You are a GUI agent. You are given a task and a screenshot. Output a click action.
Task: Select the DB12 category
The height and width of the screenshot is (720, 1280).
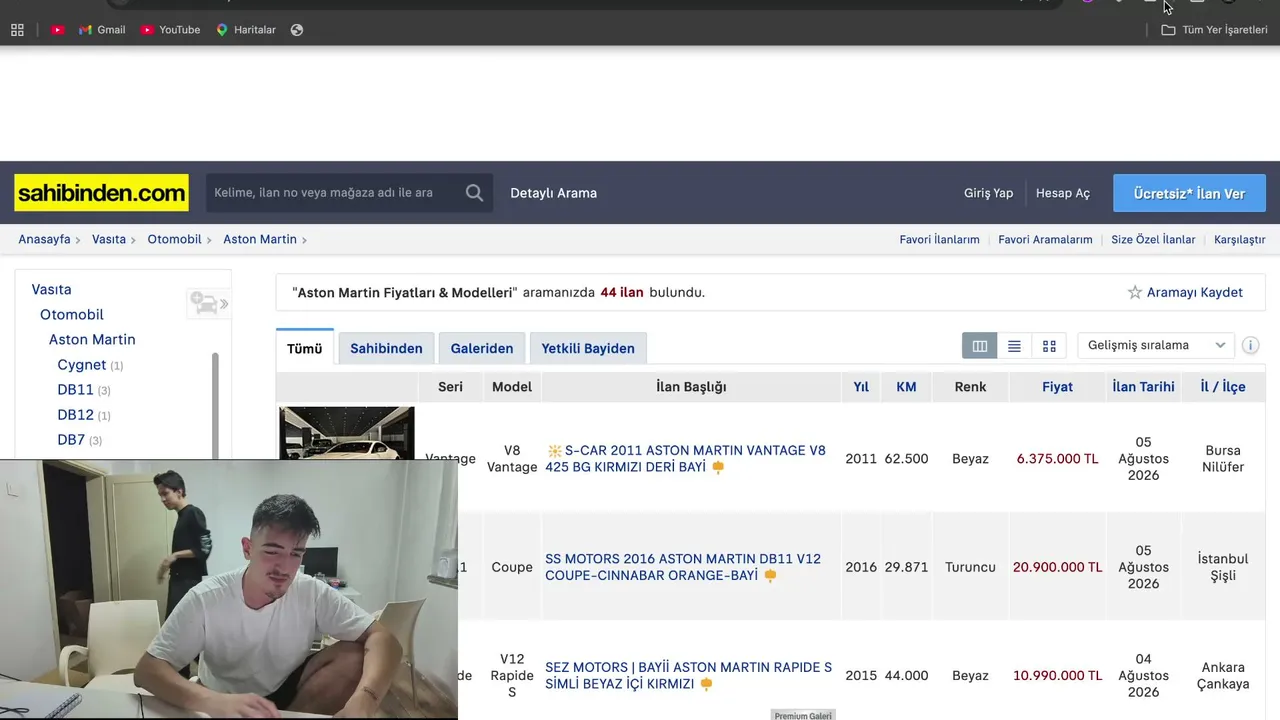(76, 415)
